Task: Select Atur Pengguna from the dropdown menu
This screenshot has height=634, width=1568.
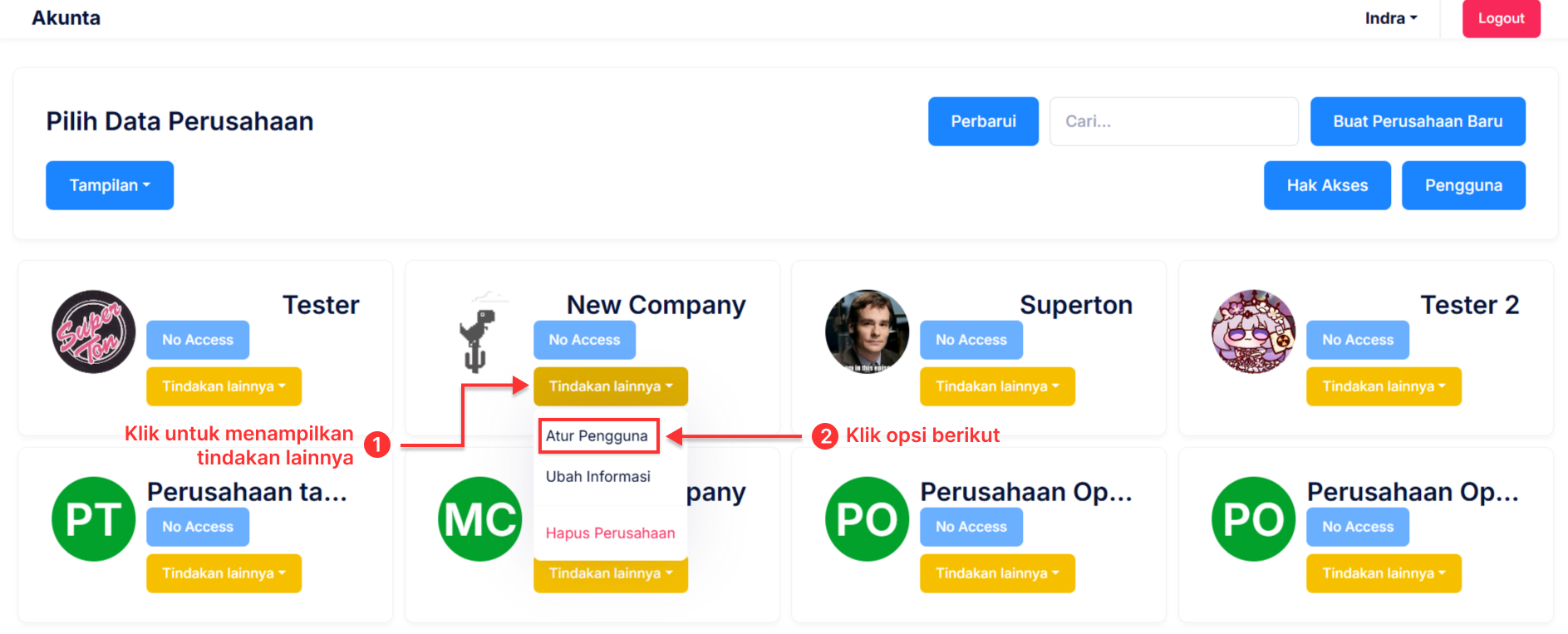Action: pyautogui.click(x=597, y=436)
